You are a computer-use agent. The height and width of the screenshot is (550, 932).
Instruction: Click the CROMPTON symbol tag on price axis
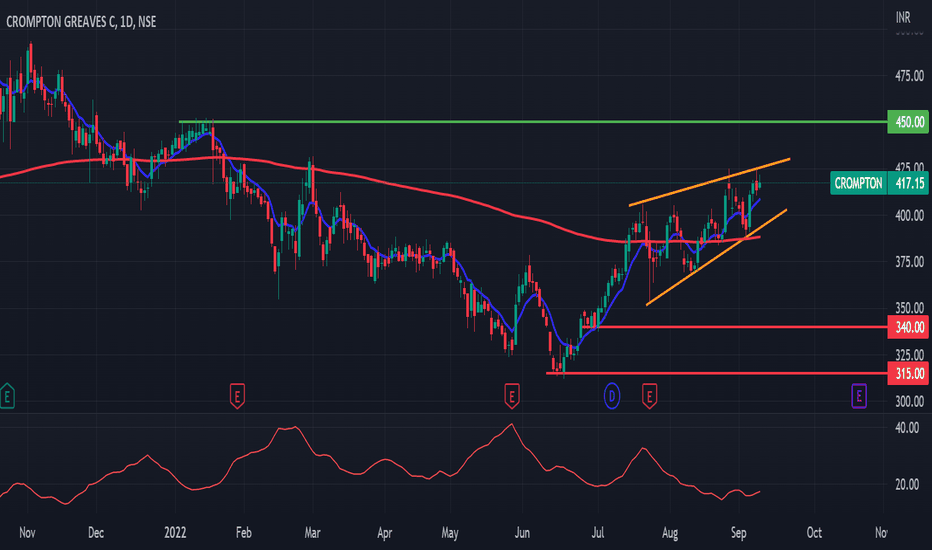pyautogui.click(x=858, y=183)
